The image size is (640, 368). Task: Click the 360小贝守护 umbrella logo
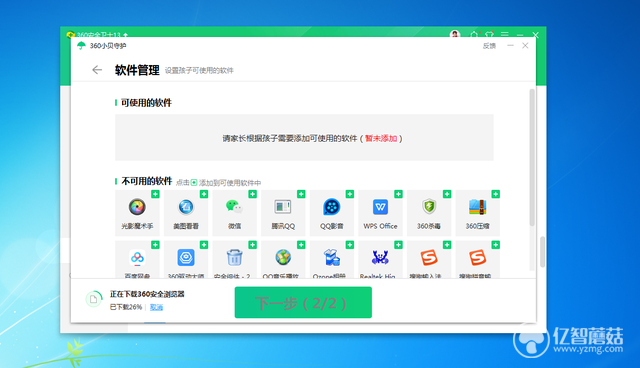click(x=81, y=46)
